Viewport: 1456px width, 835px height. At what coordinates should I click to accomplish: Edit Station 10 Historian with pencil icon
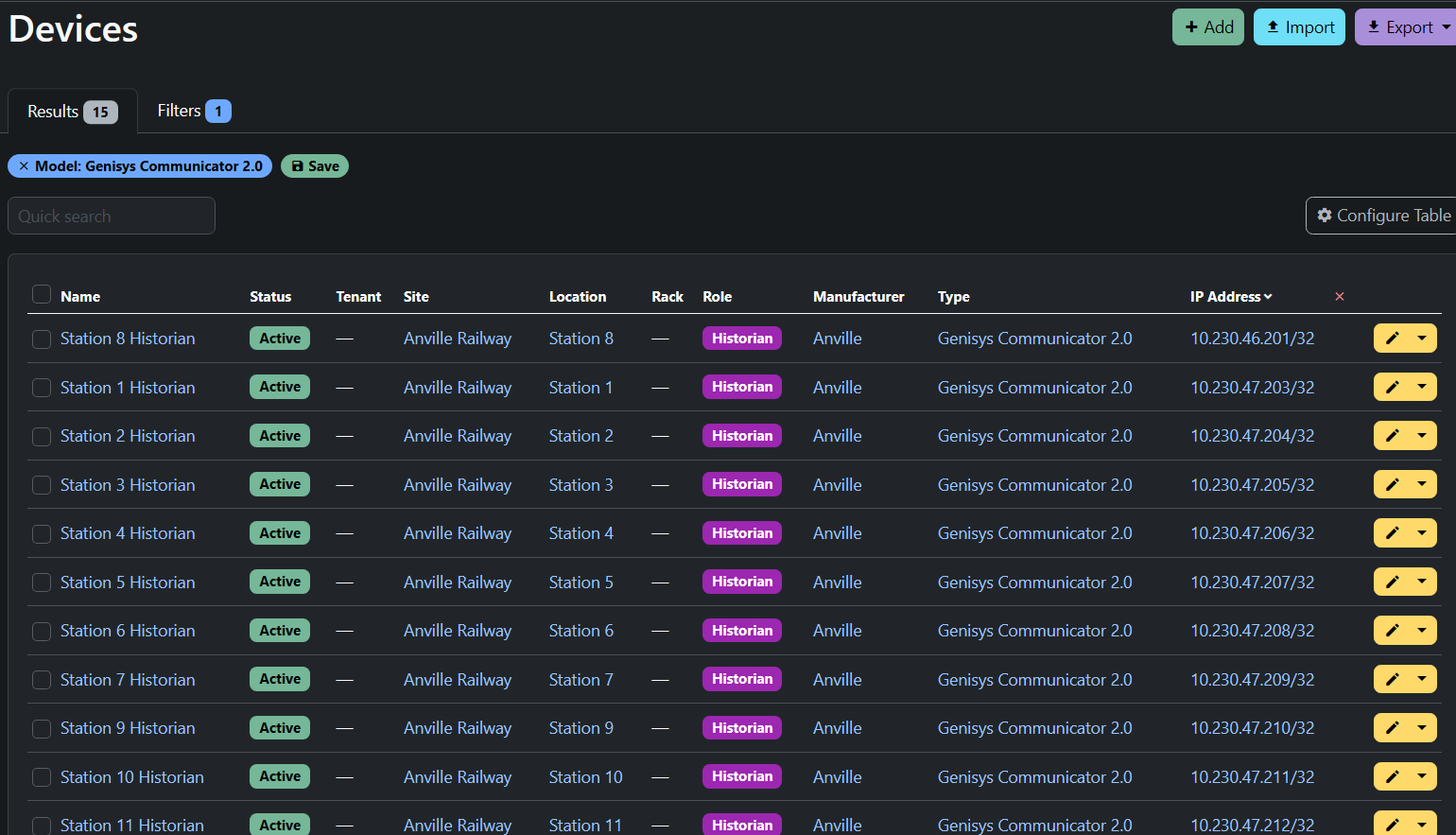(1391, 776)
